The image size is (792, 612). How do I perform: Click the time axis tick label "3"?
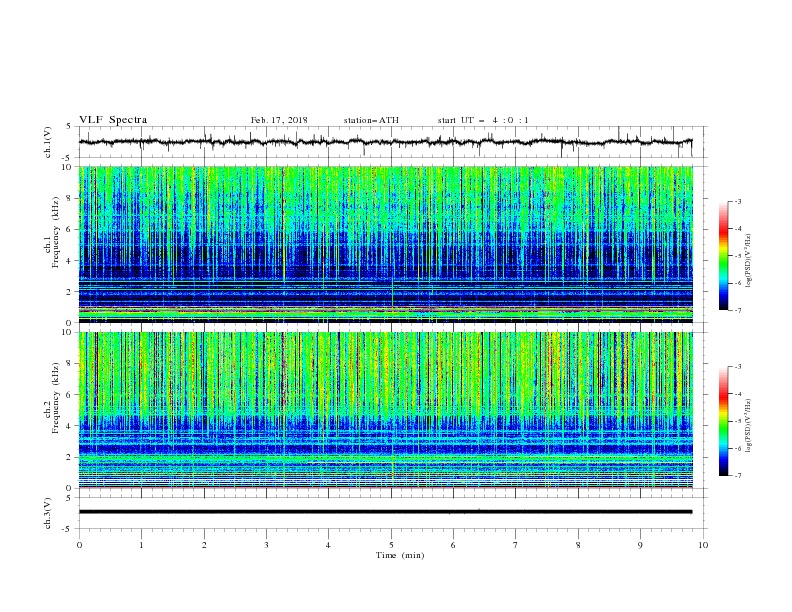266,545
